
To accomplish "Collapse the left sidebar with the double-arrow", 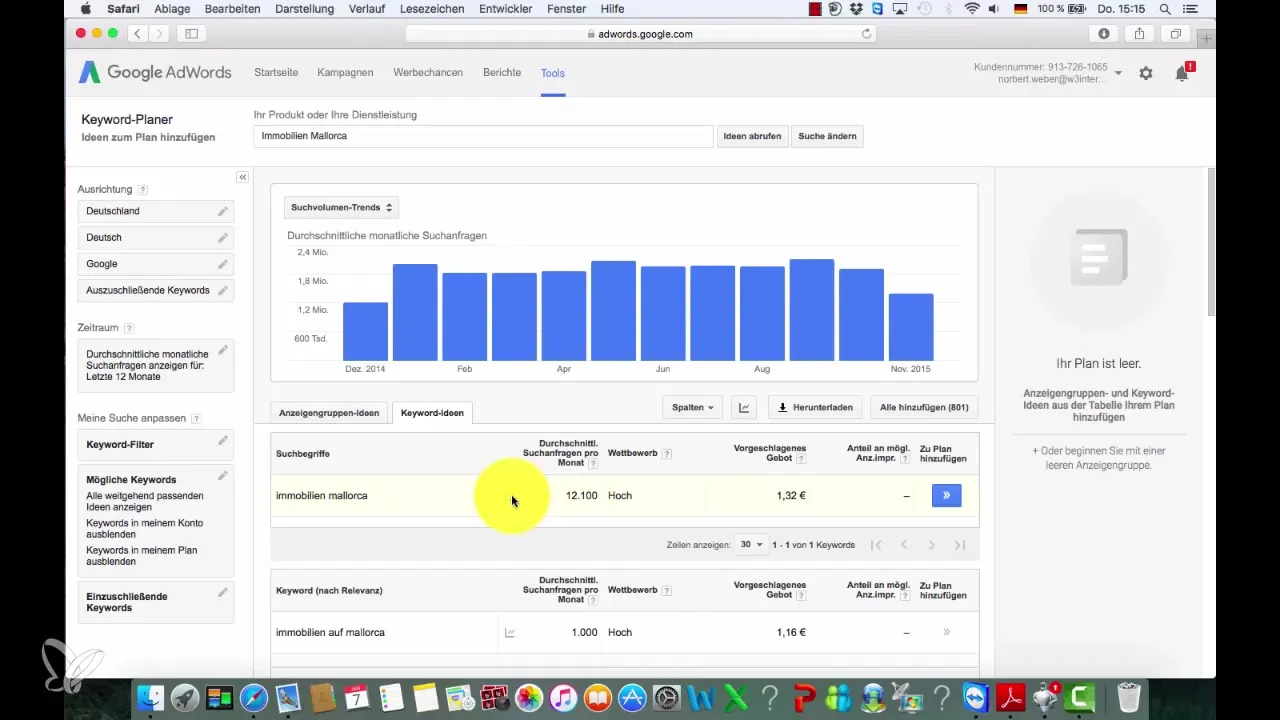I will click(242, 177).
